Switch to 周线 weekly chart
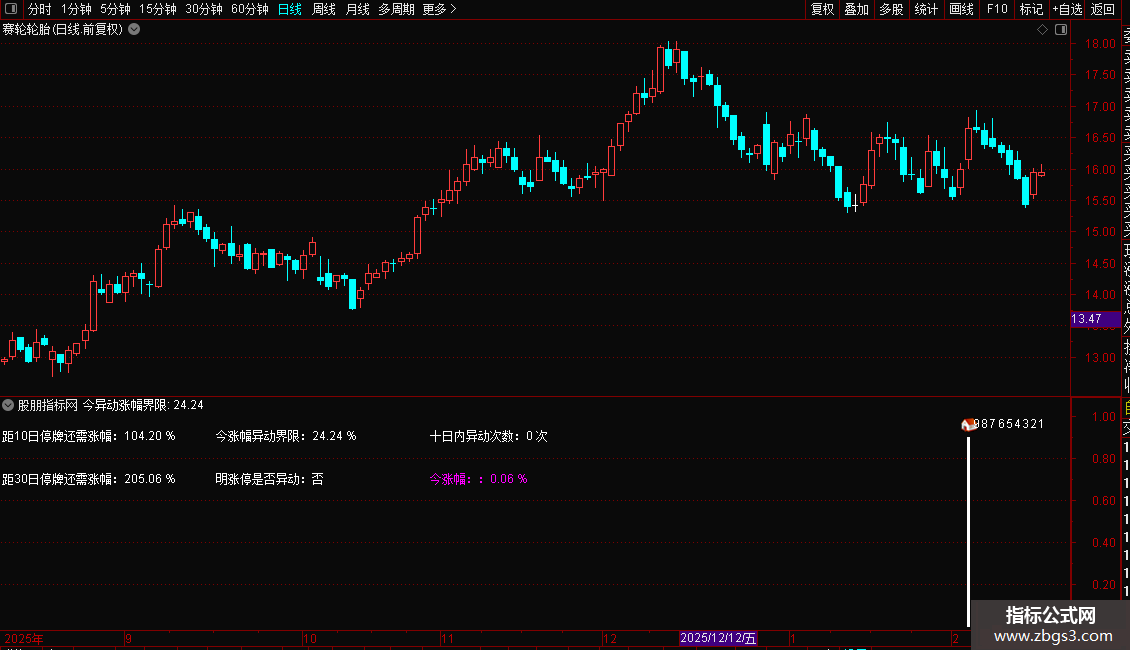Screen dimensions: 1130x650 pos(324,9)
